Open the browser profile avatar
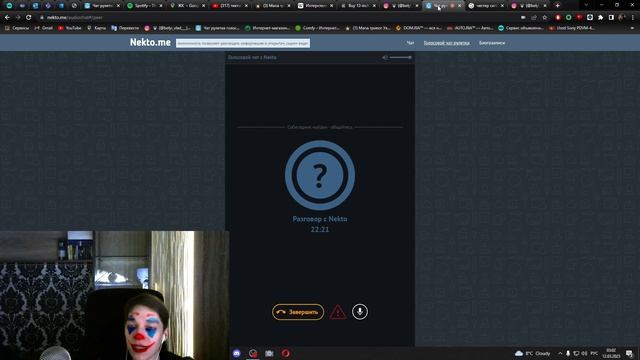Screen dimensions: 640x360 pos(622,18)
